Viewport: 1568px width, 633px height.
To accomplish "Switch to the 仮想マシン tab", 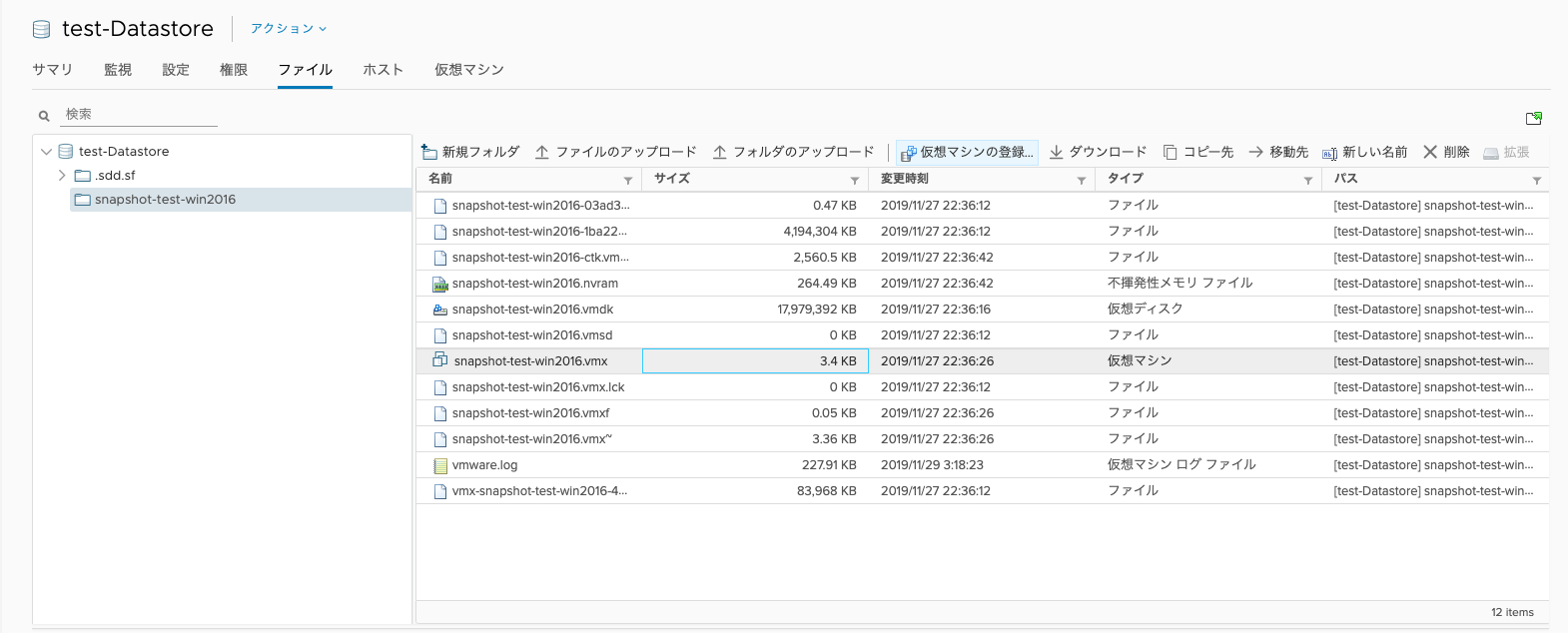I will tap(468, 70).
